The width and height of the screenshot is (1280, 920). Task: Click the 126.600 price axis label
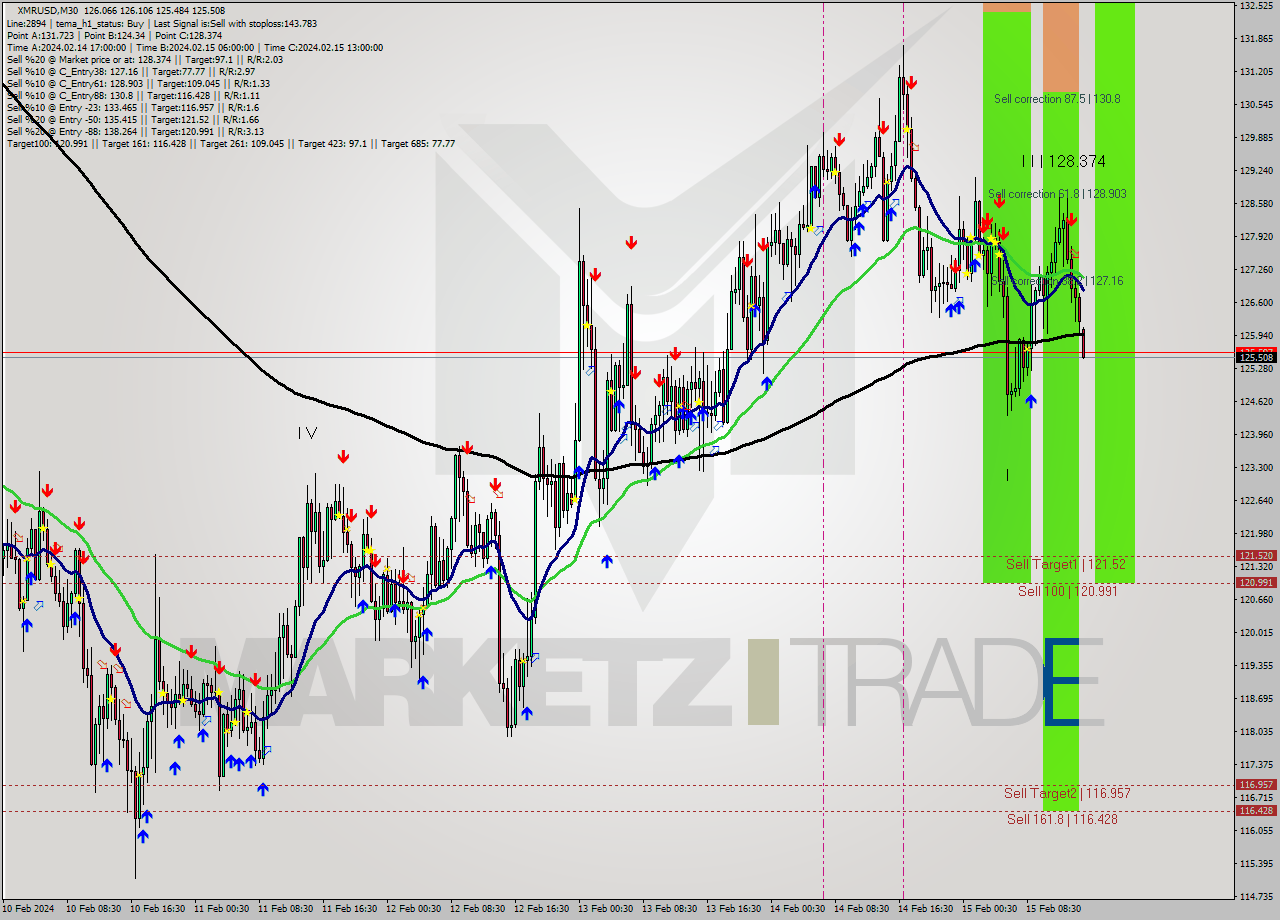coord(1256,303)
